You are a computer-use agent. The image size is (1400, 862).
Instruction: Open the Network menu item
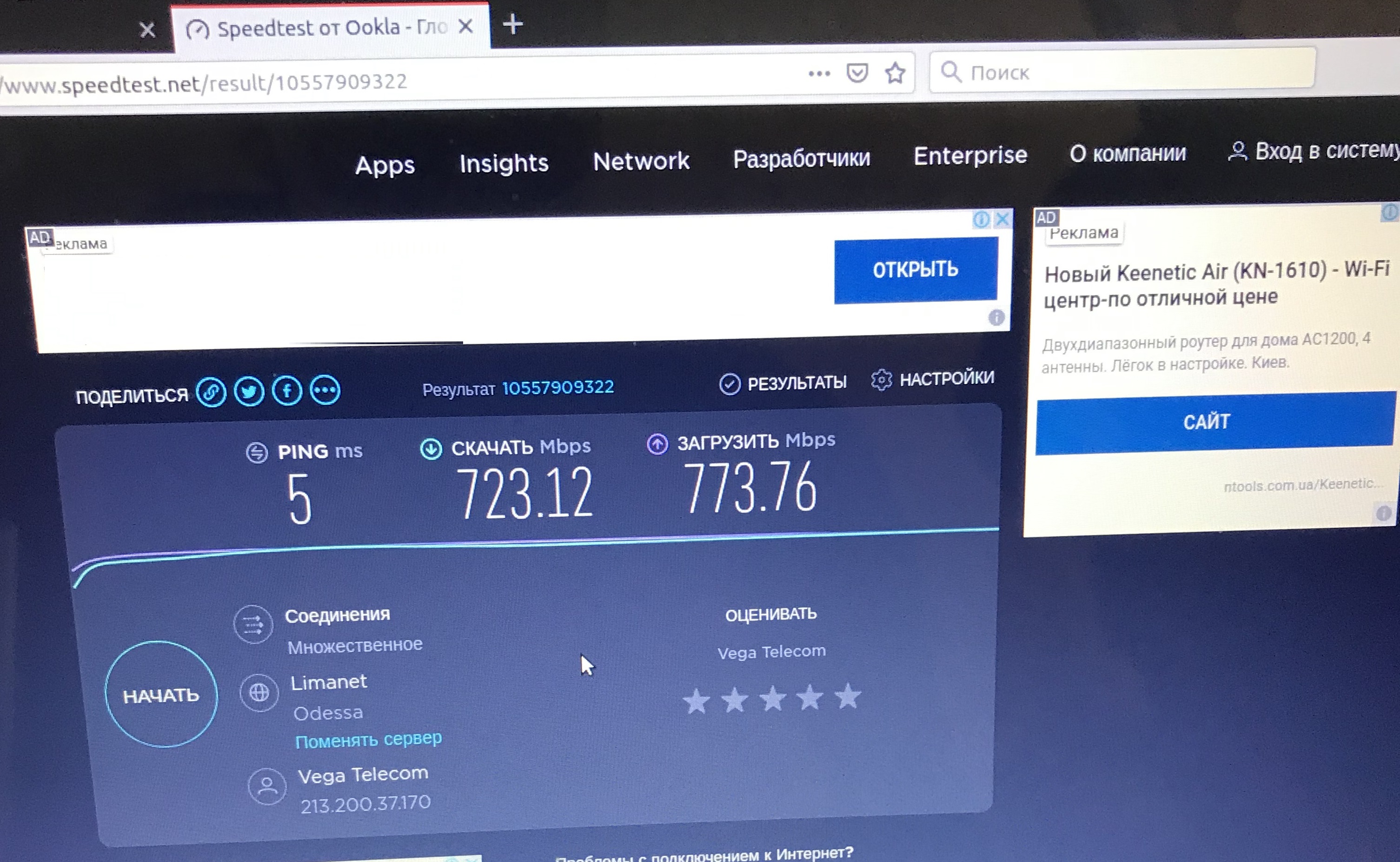(x=640, y=161)
